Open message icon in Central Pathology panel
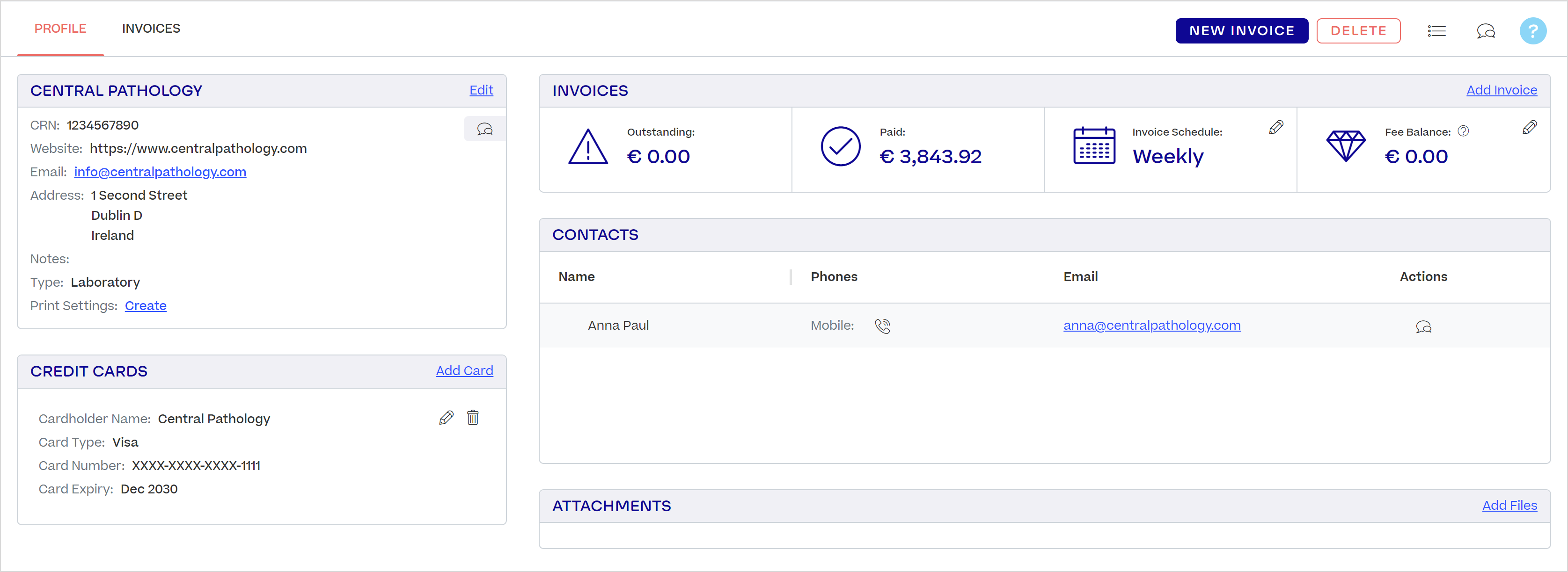1568x572 pixels. click(484, 129)
